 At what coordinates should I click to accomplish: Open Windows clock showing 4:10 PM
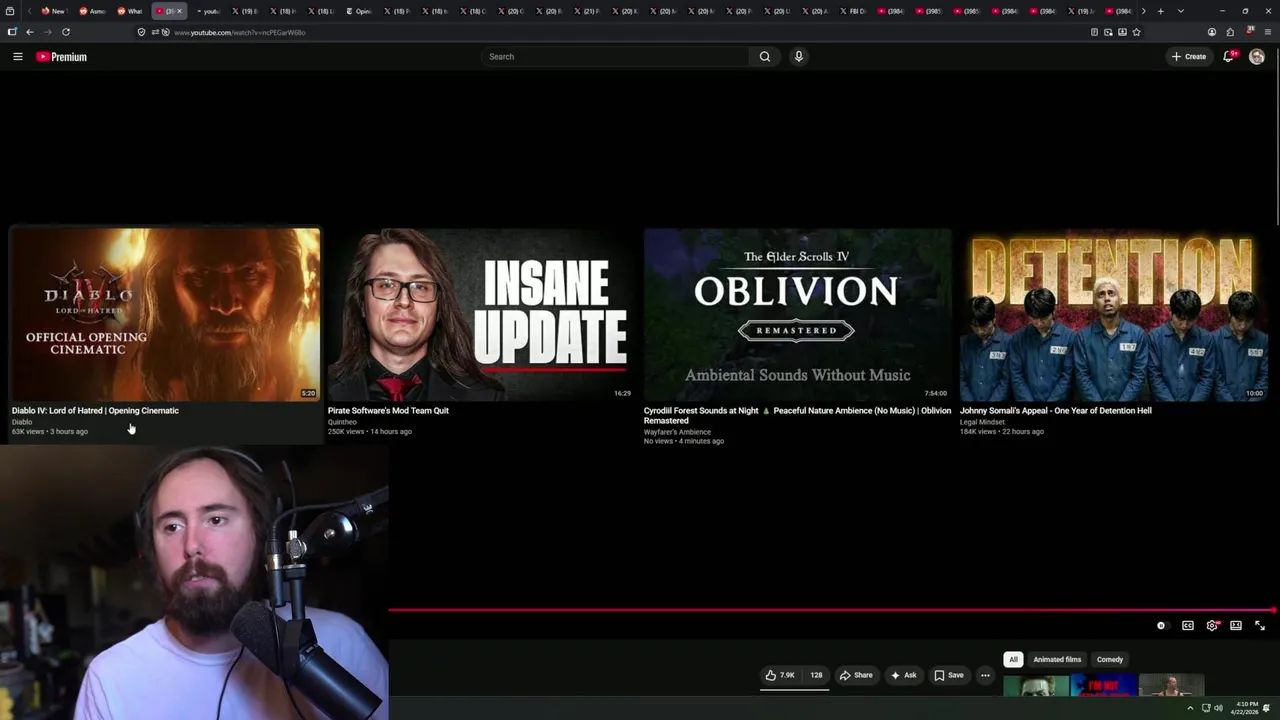tap(1247, 708)
